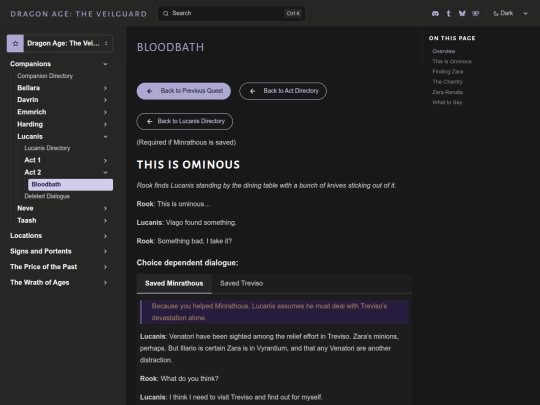This screenshot has height=405, width=540.
Task: Click the Davrin sidebar label
Action: [x=28, y=100]
